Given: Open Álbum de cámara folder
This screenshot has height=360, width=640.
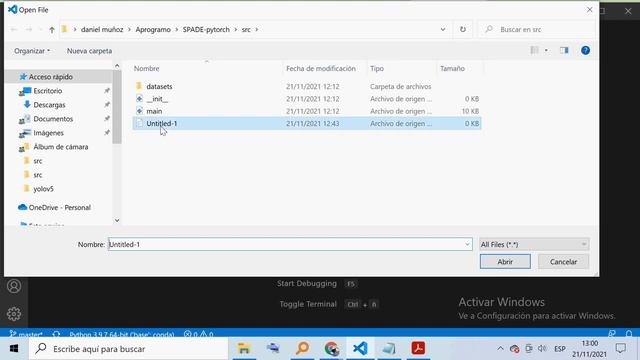Looking at the screenshot, I should 60,147.
